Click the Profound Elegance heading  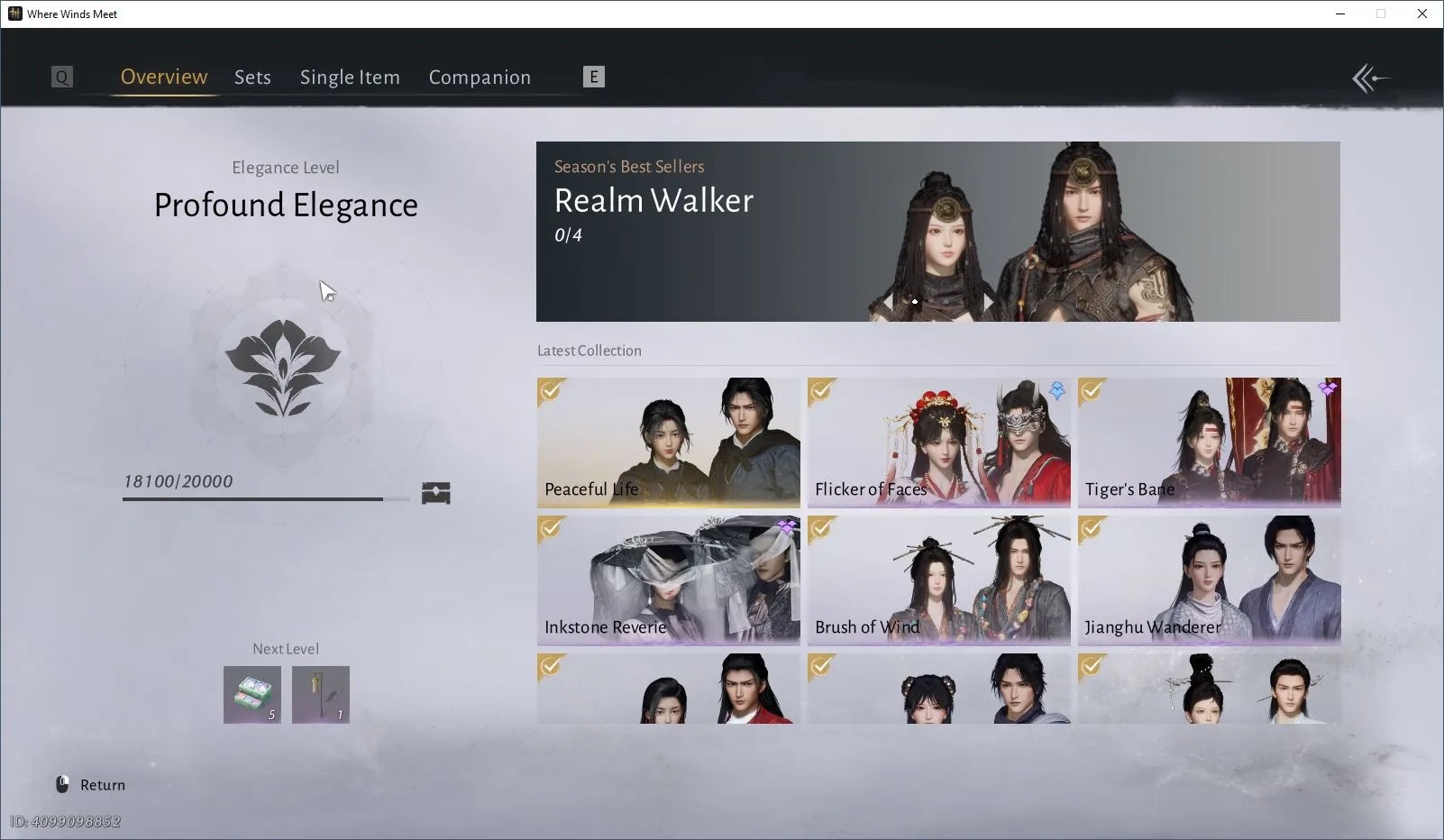point(286,205)
